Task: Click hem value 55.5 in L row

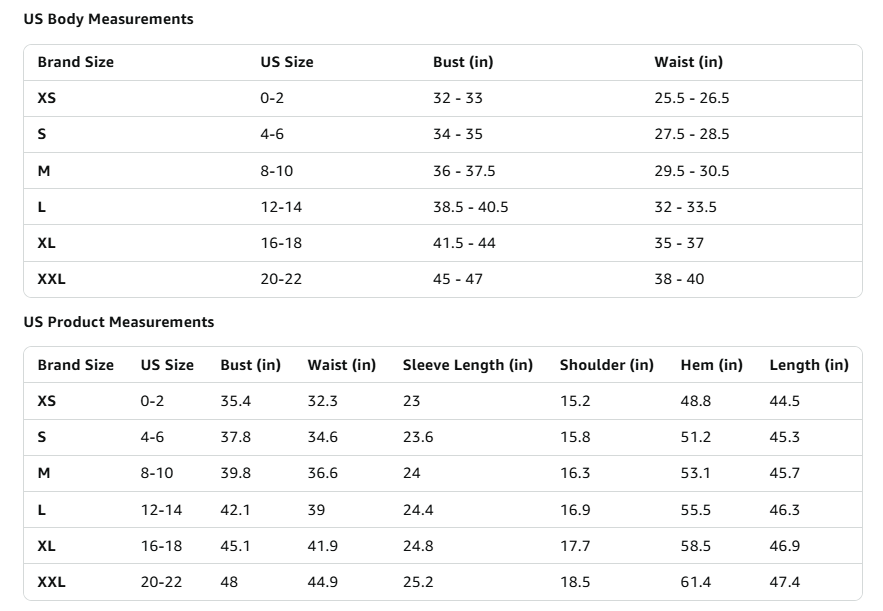Action: (x=695, y=510)
